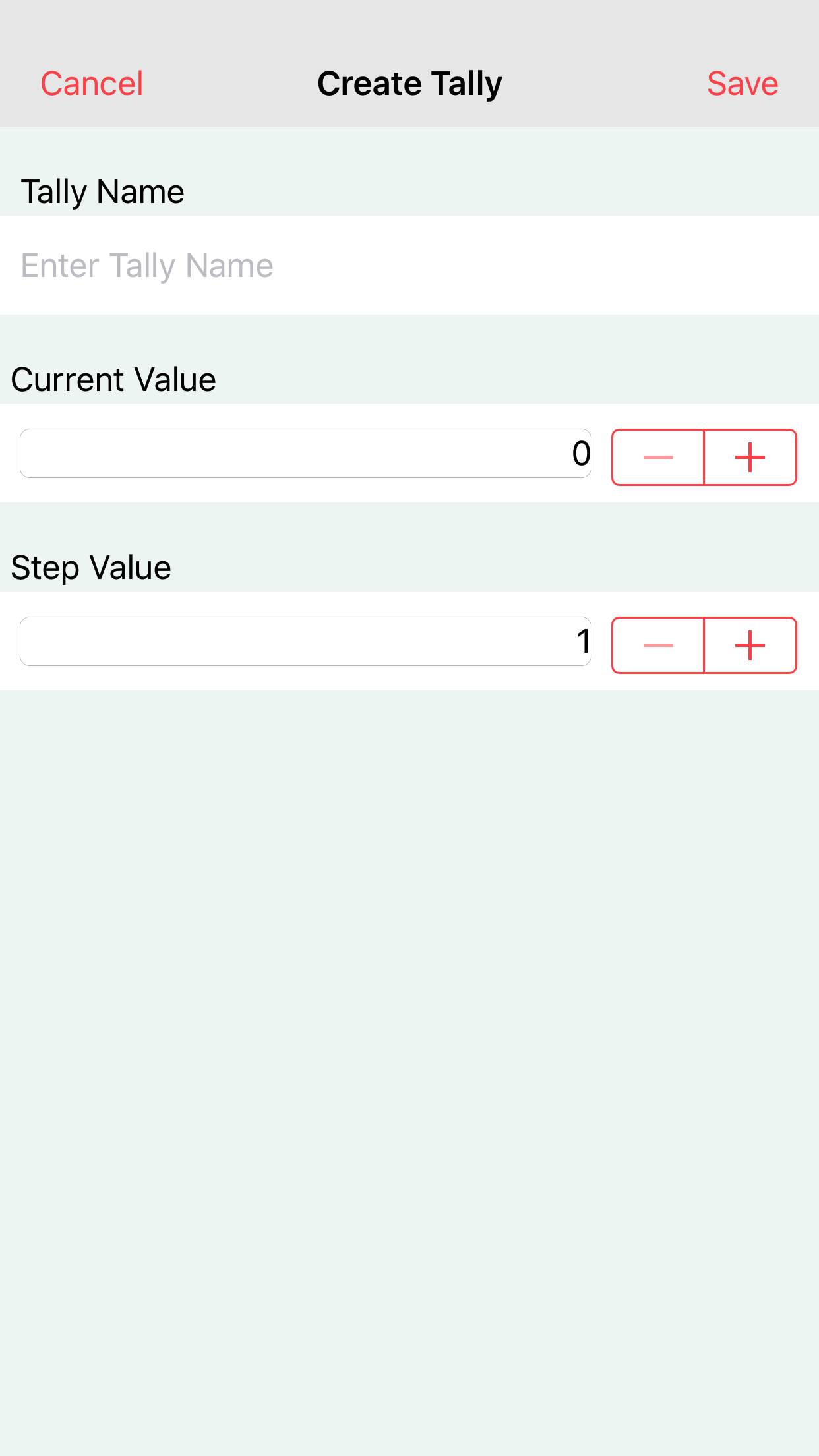Increase the Step Value with plus
This screenshot has height=1456, width=819.
750,645
